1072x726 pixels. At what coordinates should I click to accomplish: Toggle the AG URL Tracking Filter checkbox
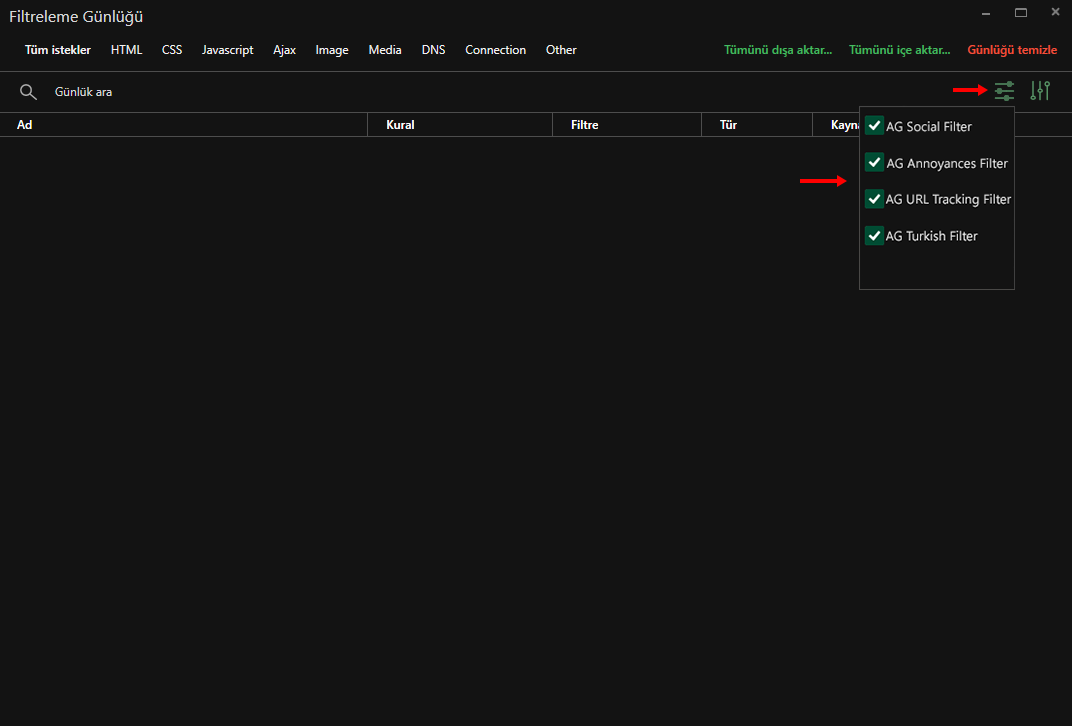coord(874,198)
